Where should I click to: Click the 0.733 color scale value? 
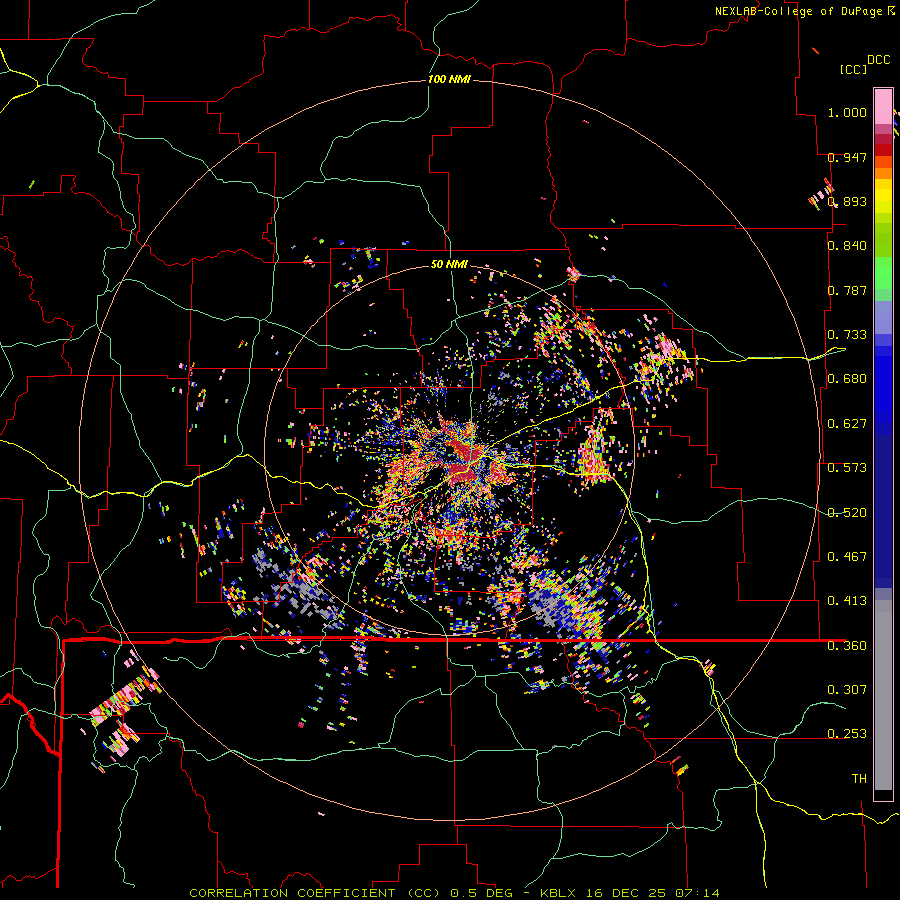847,335
